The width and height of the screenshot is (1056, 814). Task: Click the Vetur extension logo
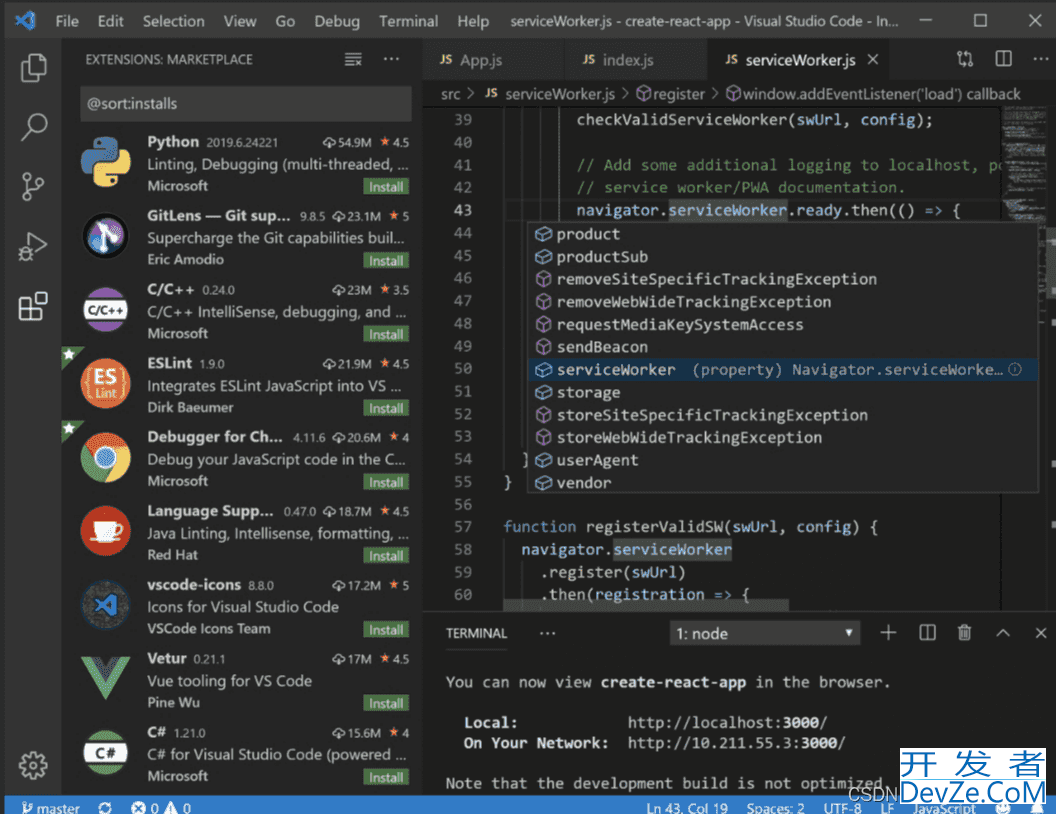106,678
